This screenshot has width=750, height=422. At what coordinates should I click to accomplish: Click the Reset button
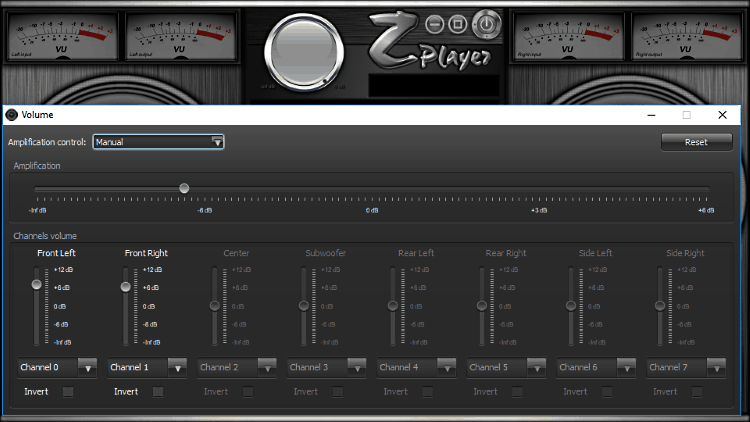696,142
